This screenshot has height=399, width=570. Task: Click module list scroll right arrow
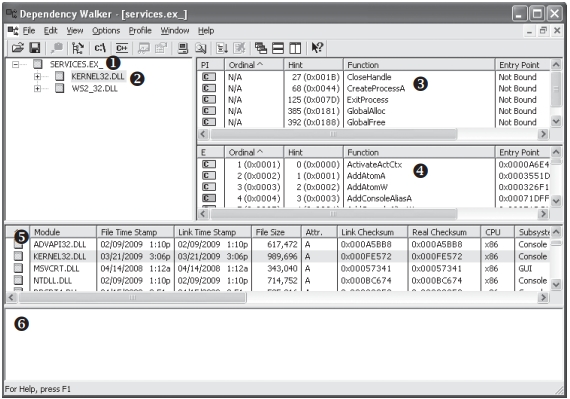[543, 297]
